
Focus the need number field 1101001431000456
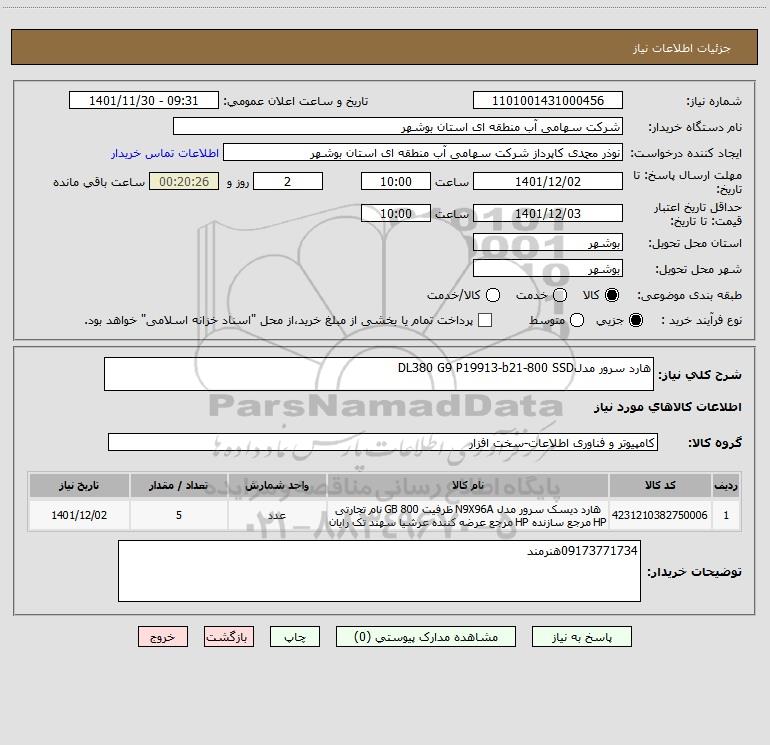pyautogui.click(x=548, y=101)
